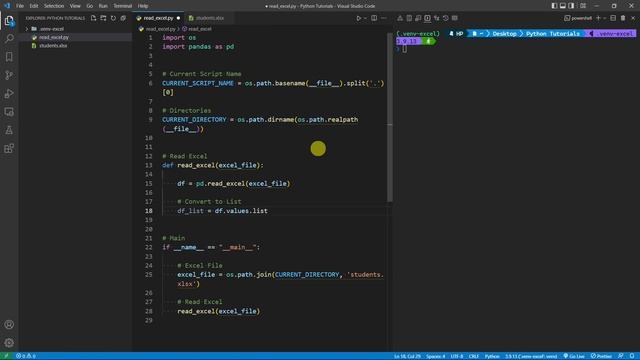
Task: Toggle the secondary side bar layout
Action: click(x=571, y=6)
